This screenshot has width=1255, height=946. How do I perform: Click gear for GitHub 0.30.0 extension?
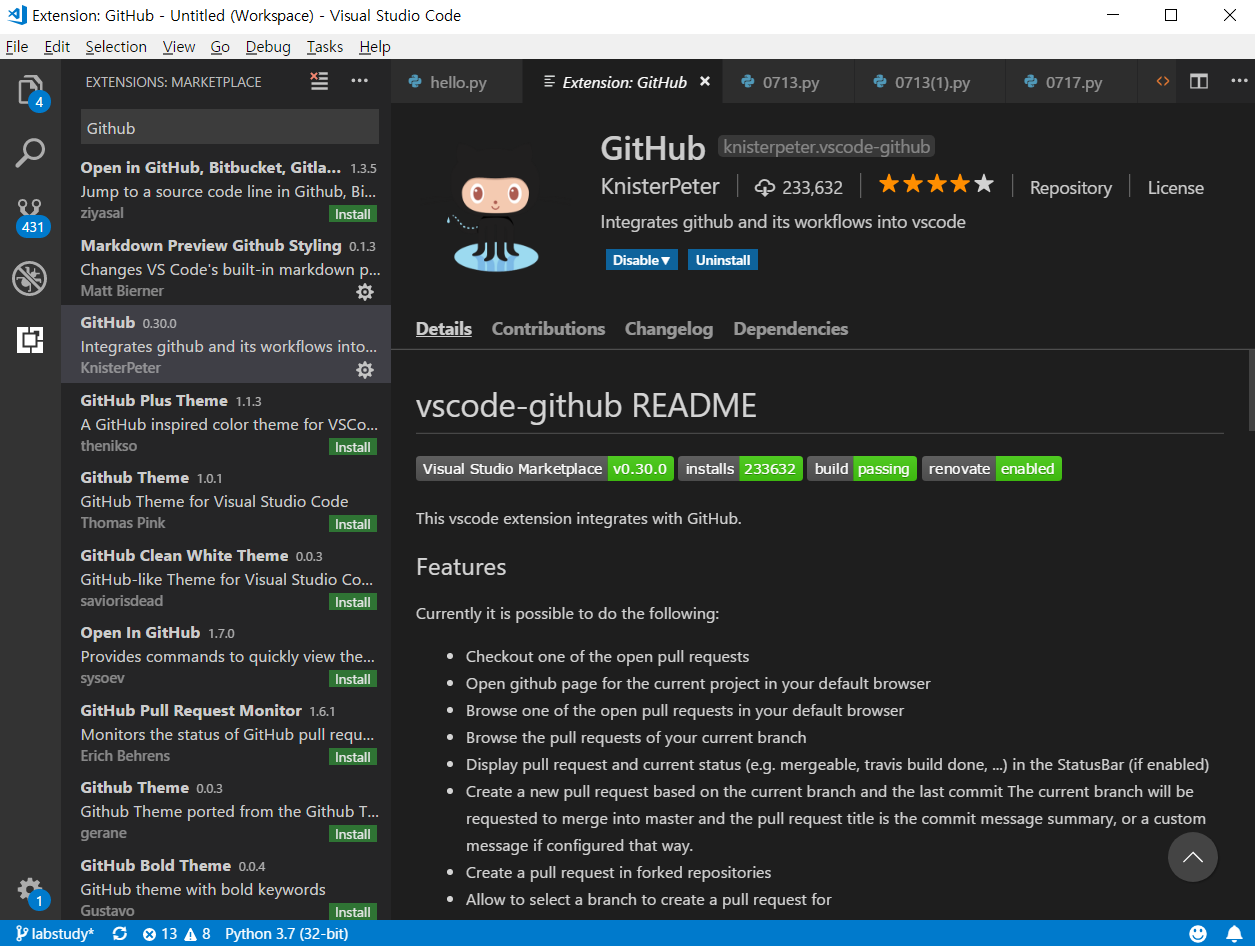[x=365, y=370]
